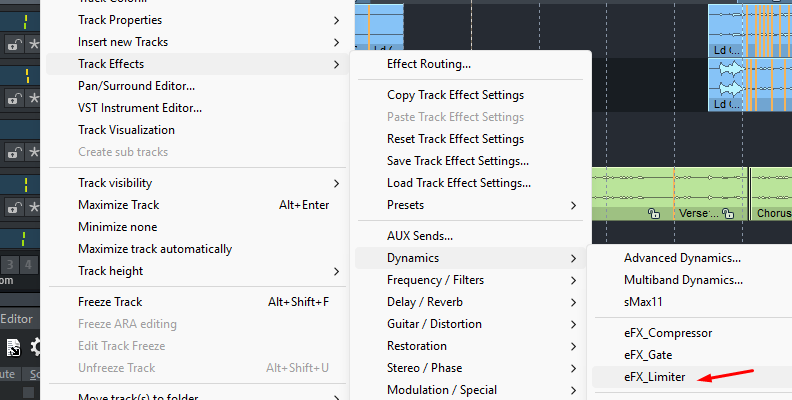
Task: Open the gear settings icon below Editor
Action: coord(36,347)
